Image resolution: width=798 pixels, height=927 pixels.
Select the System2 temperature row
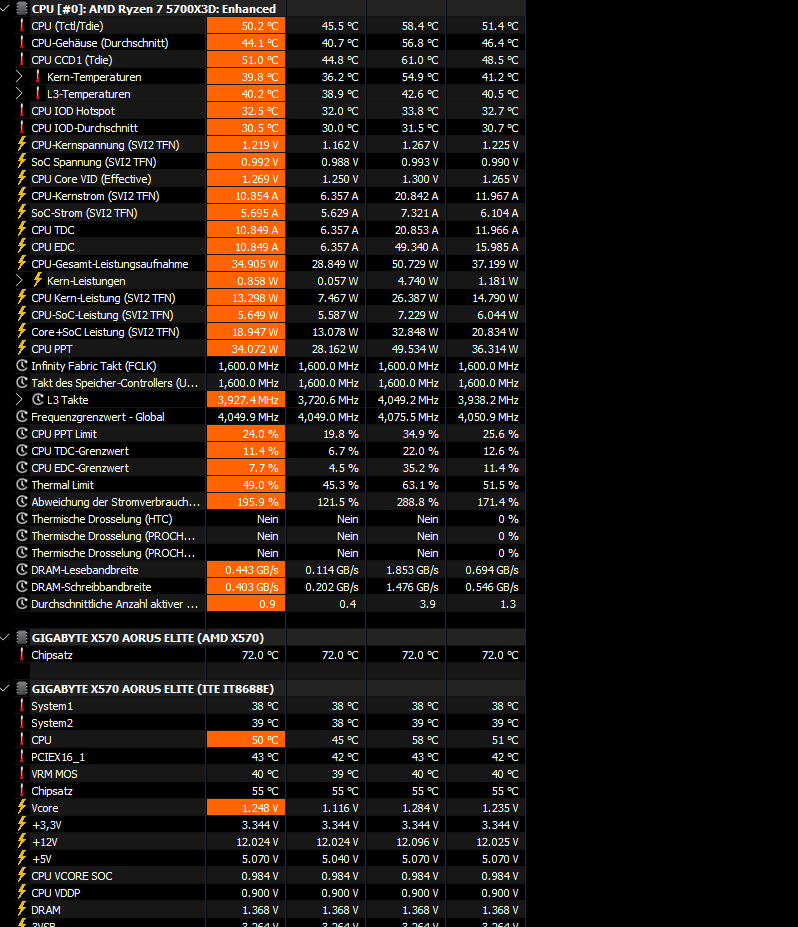(x=270, y=723)
